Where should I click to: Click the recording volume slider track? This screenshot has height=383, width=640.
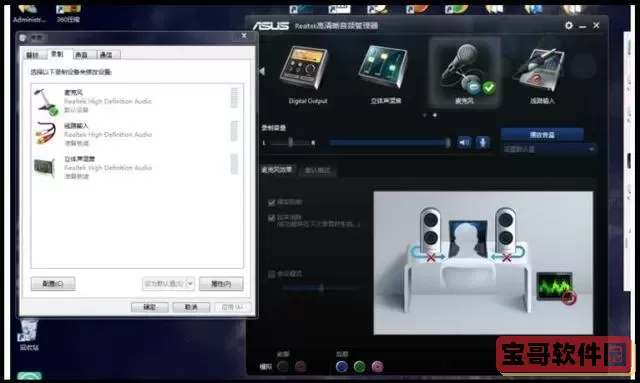click(389, 143)
